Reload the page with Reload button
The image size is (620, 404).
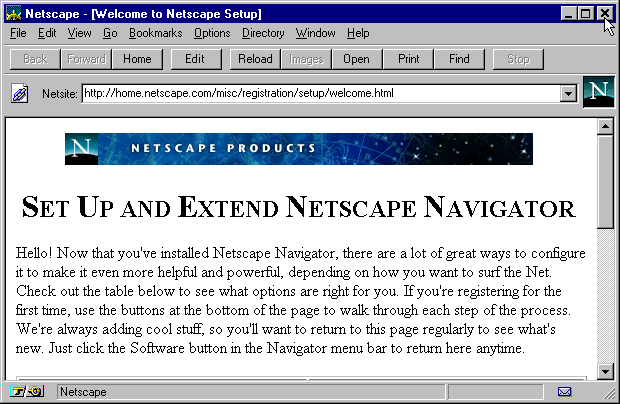[x=255, y=59]
